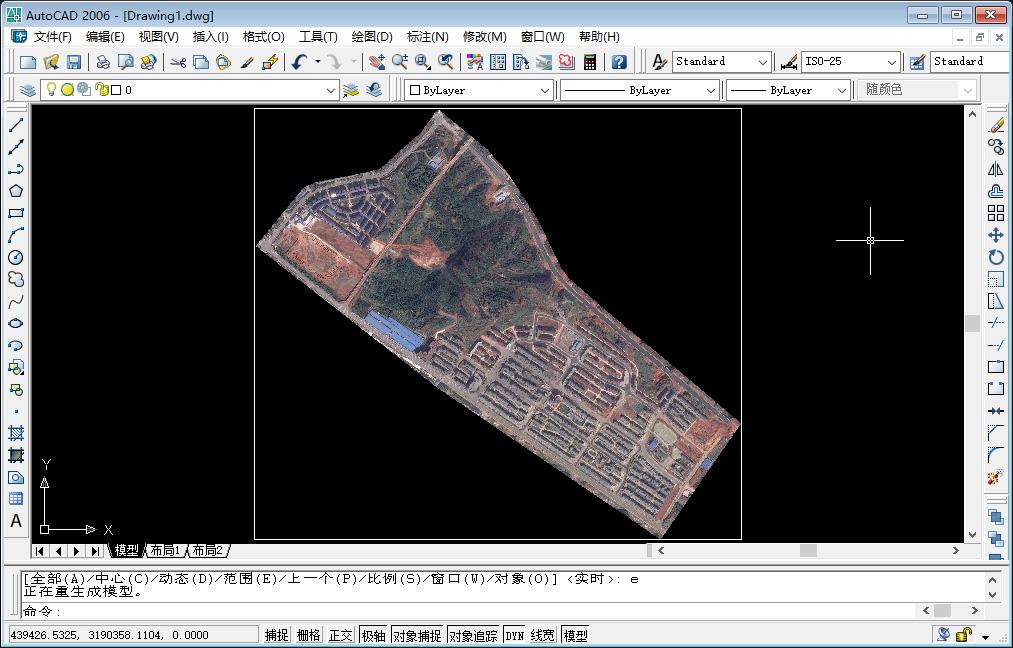Open the Standard text style dropdown
This screenshot has height=648, width=1013.
click(762, 62)
